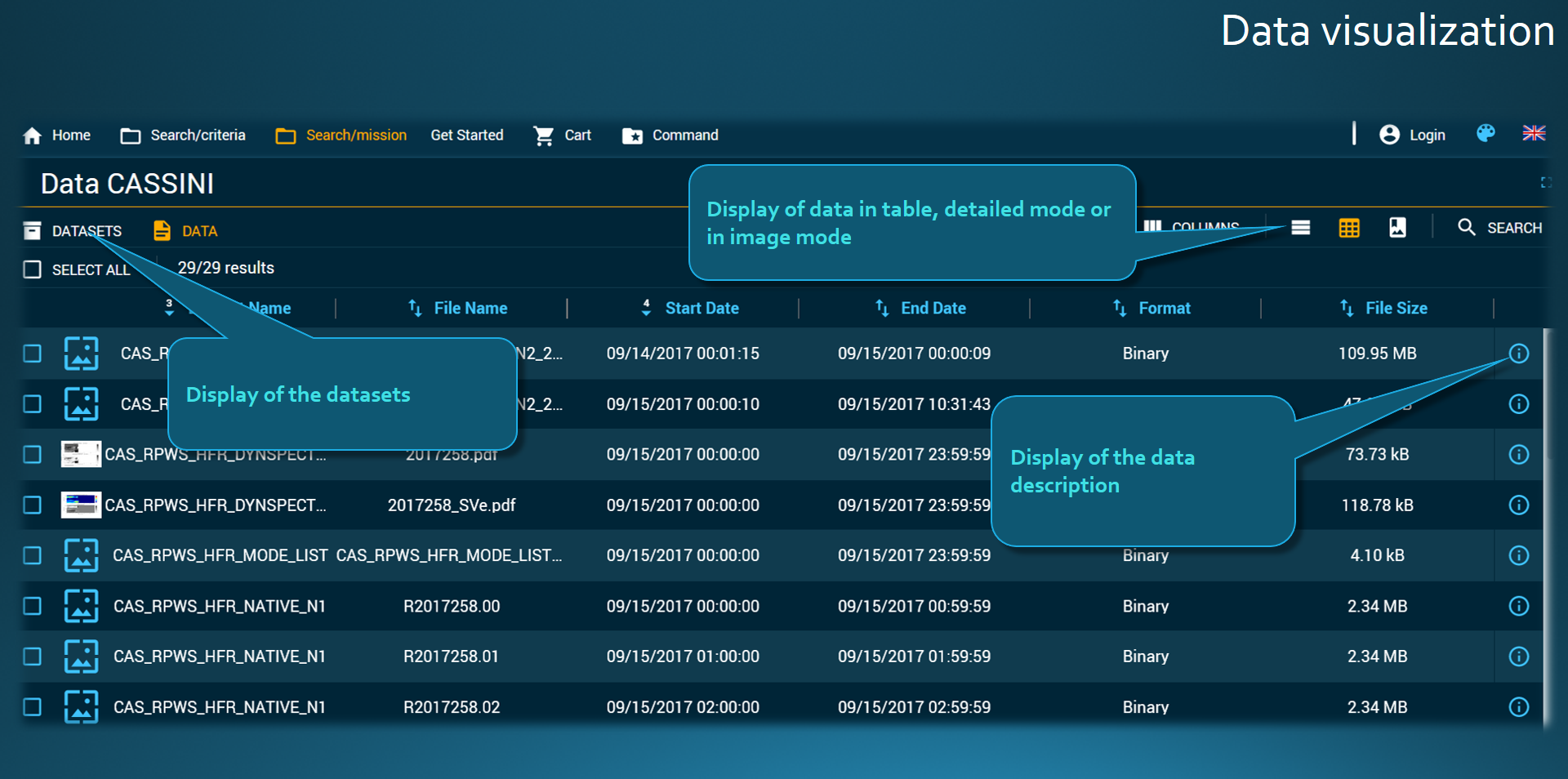Screen dimensions: 1568x779
Task: Change language using UK flag icon
Action: tap(1534, 133)
